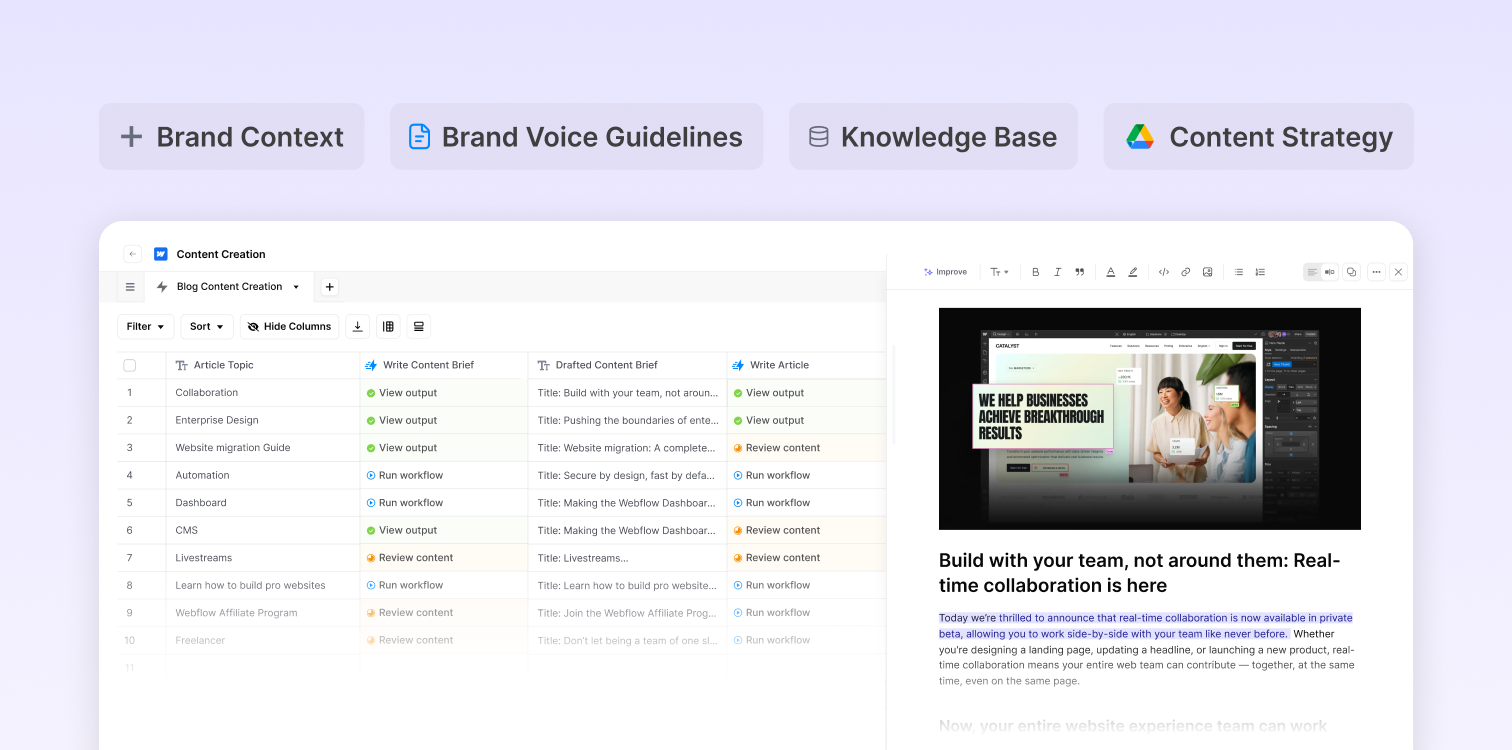Viewport: 1512px width, 750px height.
Task: Click Brand Voice Guidelines chip
Action: [577, 137]
